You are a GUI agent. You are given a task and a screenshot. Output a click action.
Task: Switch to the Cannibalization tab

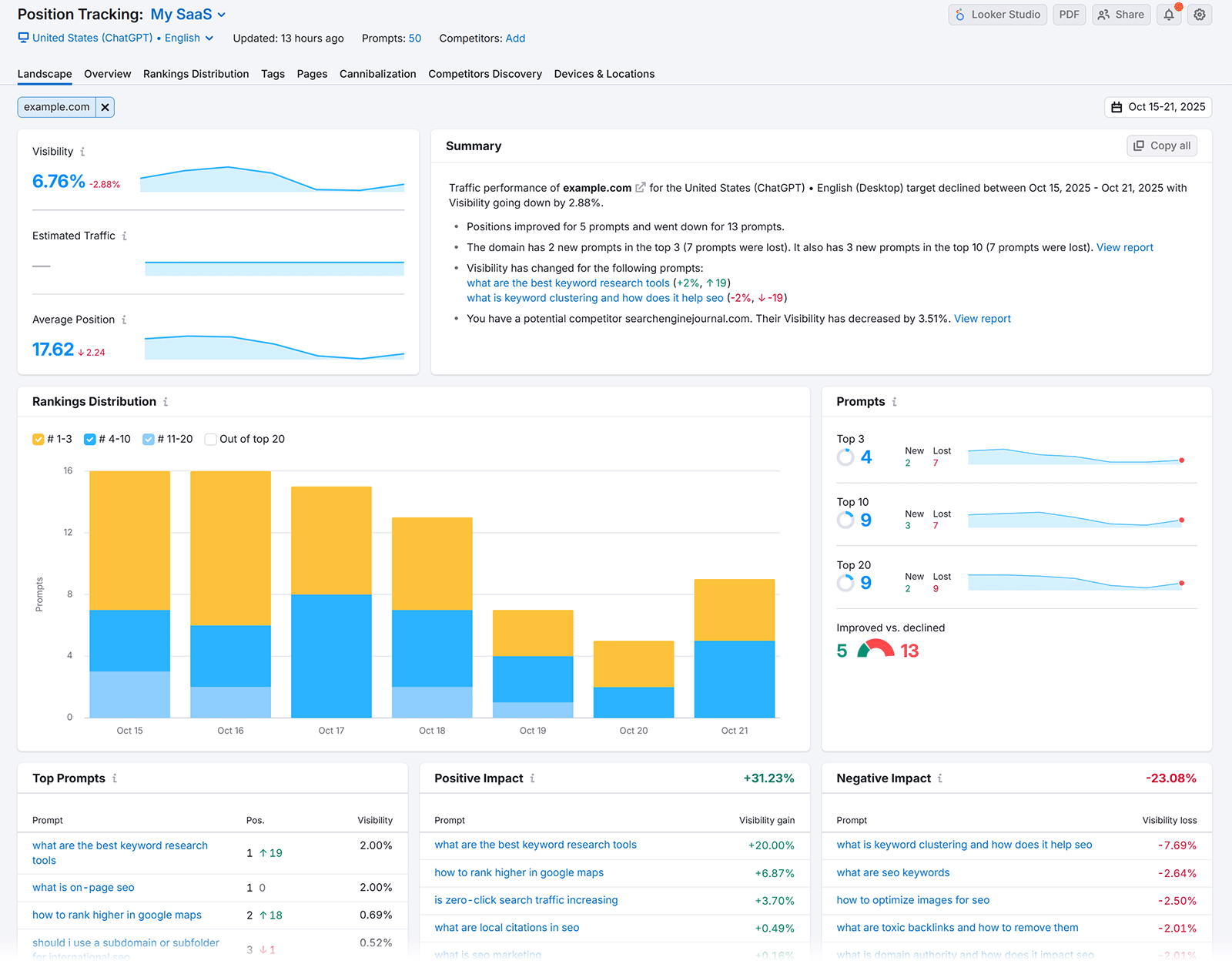[x=377, y=74]
